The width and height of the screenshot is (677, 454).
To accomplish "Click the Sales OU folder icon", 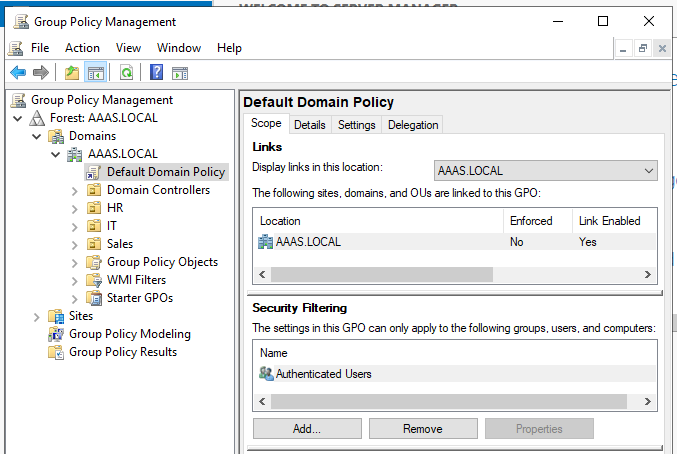I will click(x=94, y=244).
